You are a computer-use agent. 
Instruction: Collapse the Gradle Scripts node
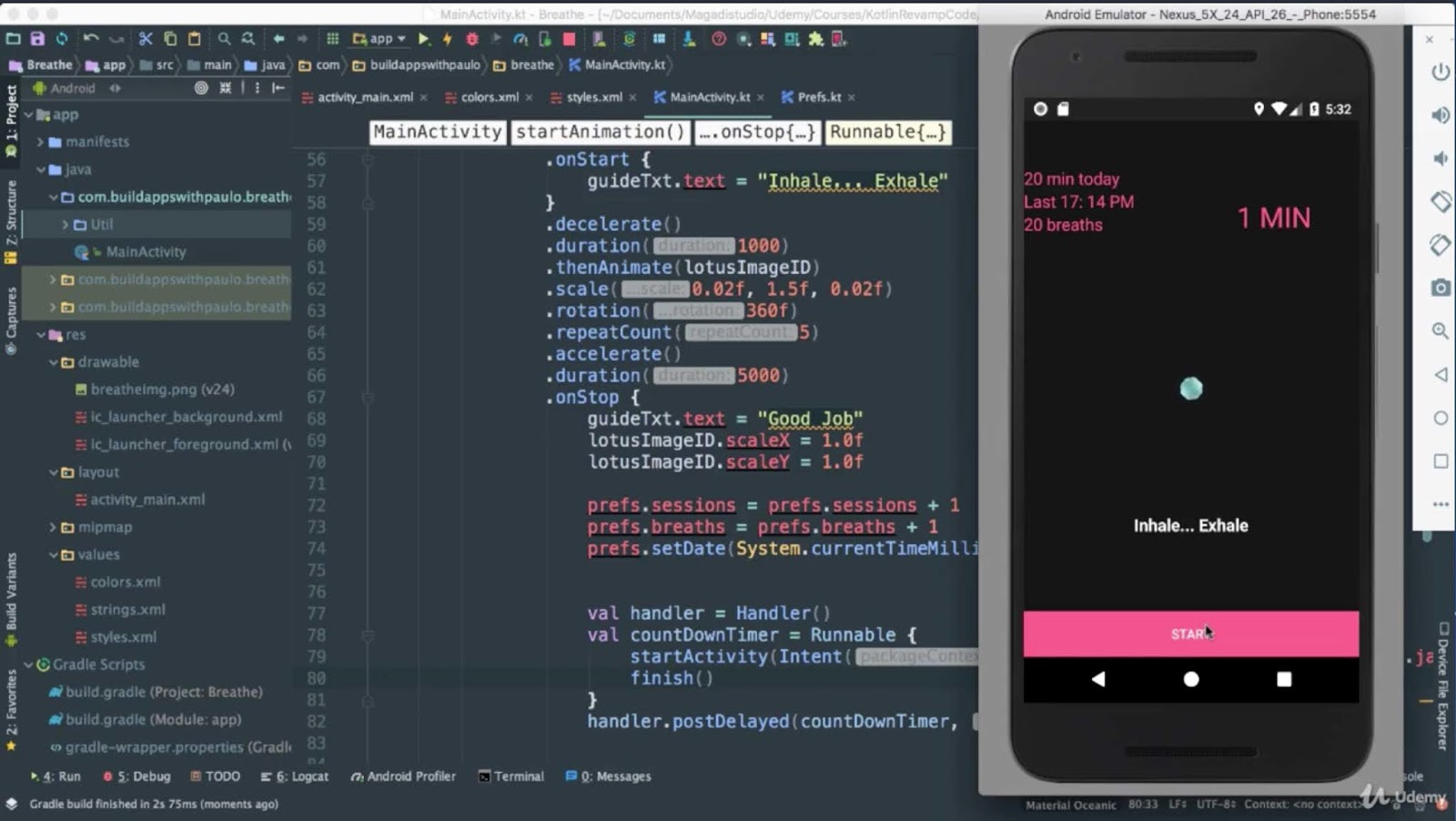point(28,664)
